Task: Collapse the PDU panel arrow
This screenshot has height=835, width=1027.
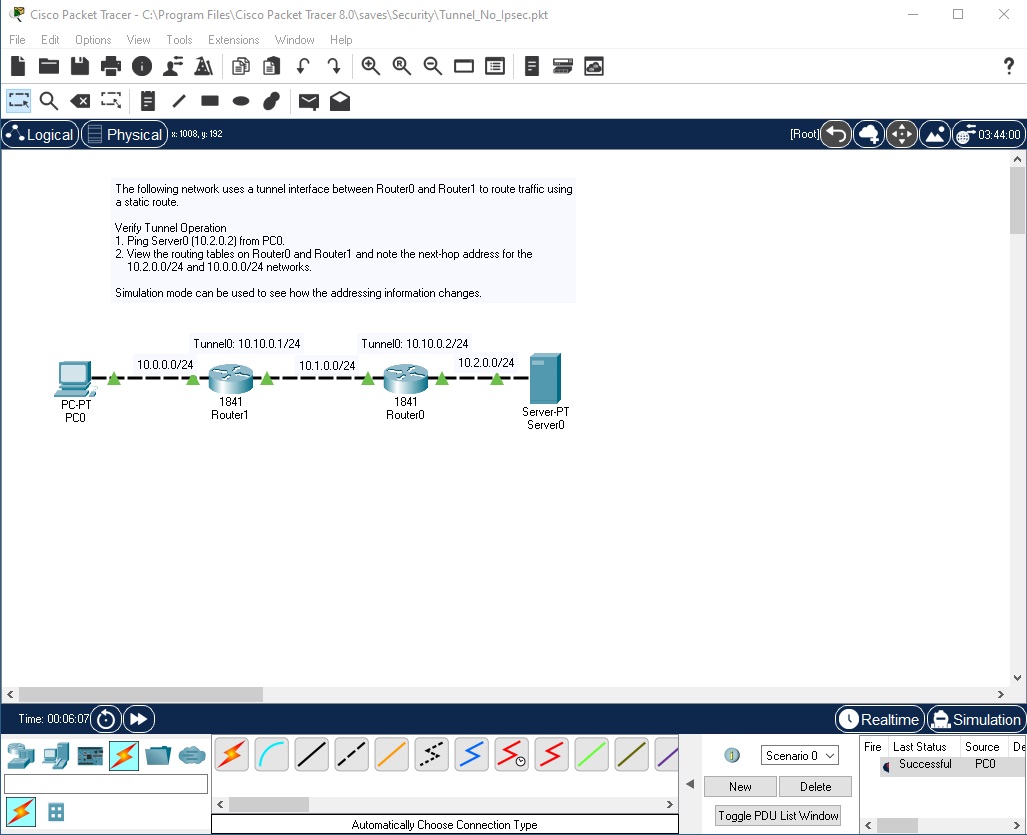Action: point(690,784)
